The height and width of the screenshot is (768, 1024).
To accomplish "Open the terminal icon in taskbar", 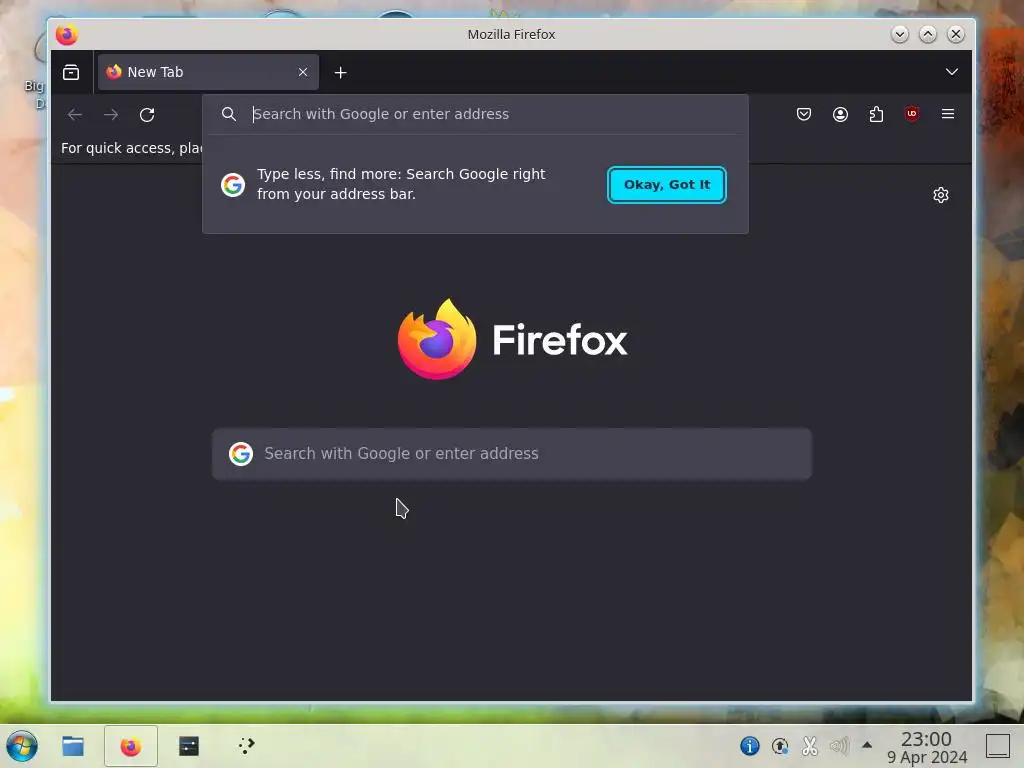I will [189, 746].
